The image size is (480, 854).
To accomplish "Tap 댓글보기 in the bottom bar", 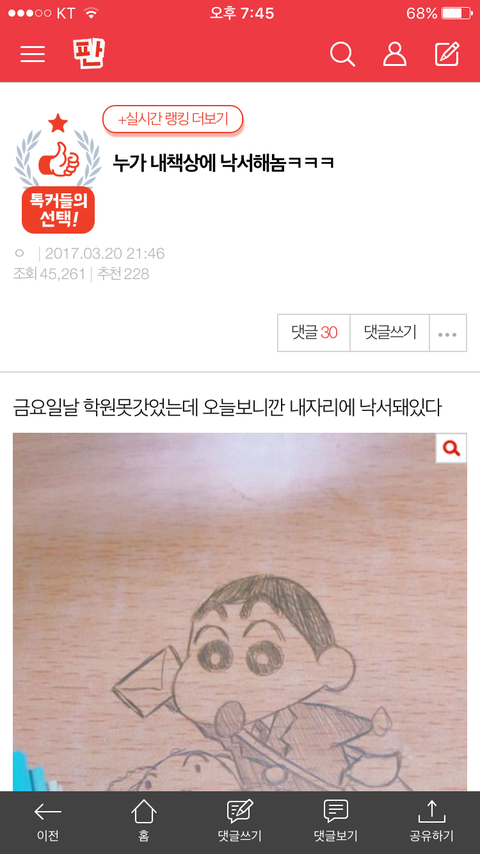I will (x=336, y=821).
